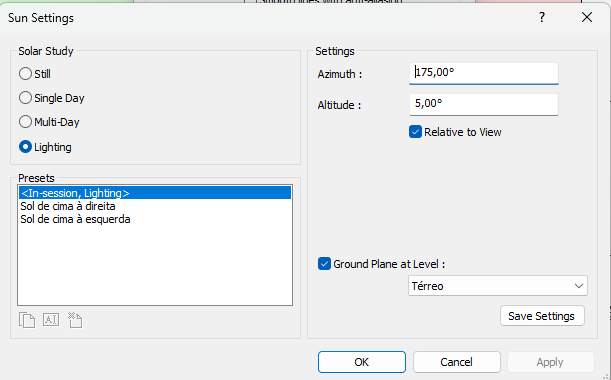611x380 pixels.
Task: Click the Rename preset icon
Action: 51,320
